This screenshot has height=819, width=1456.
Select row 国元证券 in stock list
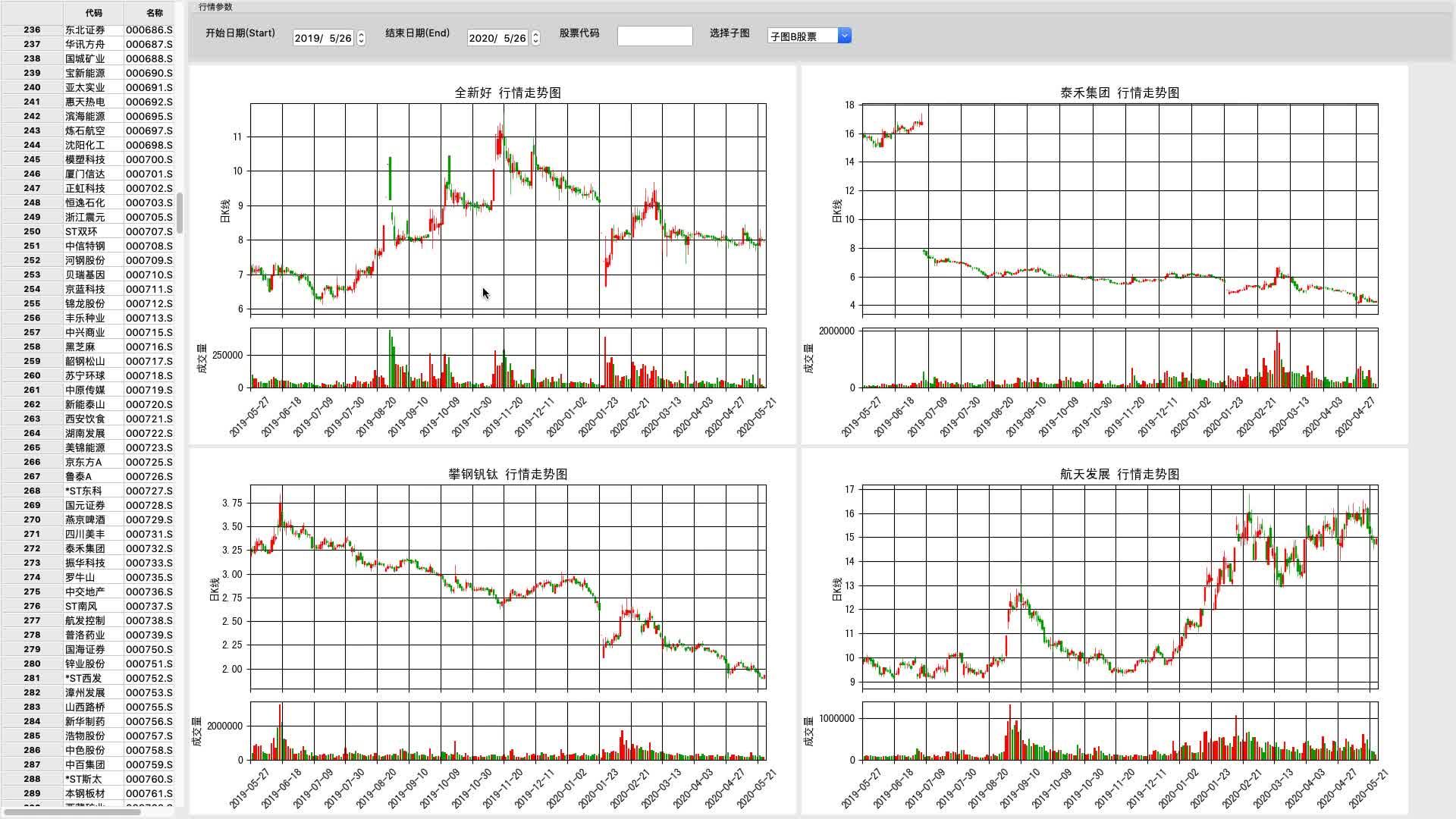87,505
